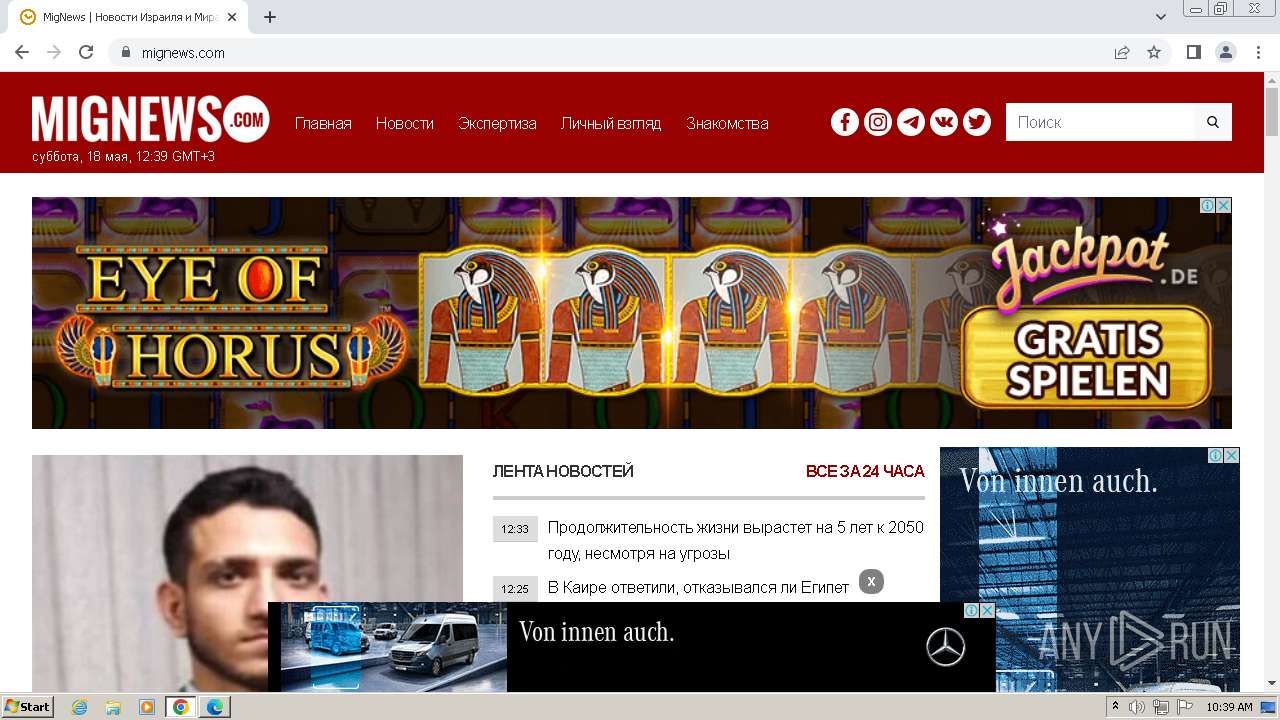This screenshot has height=720, width=1280.
Task: Close the top banner ad X
Action: pyautogui.click(x=1224, y=205)
